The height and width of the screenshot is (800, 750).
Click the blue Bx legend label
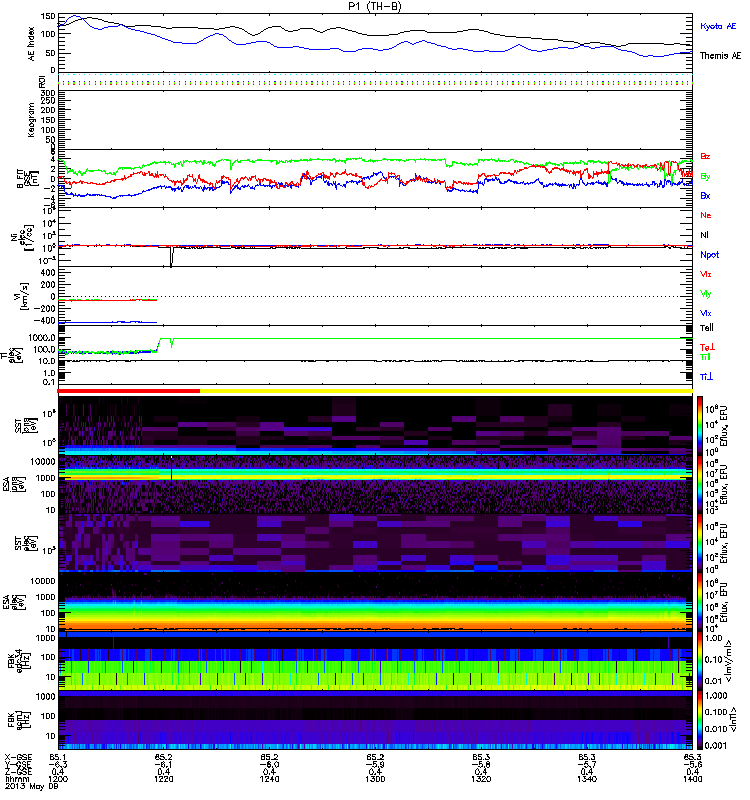point(705,195)
